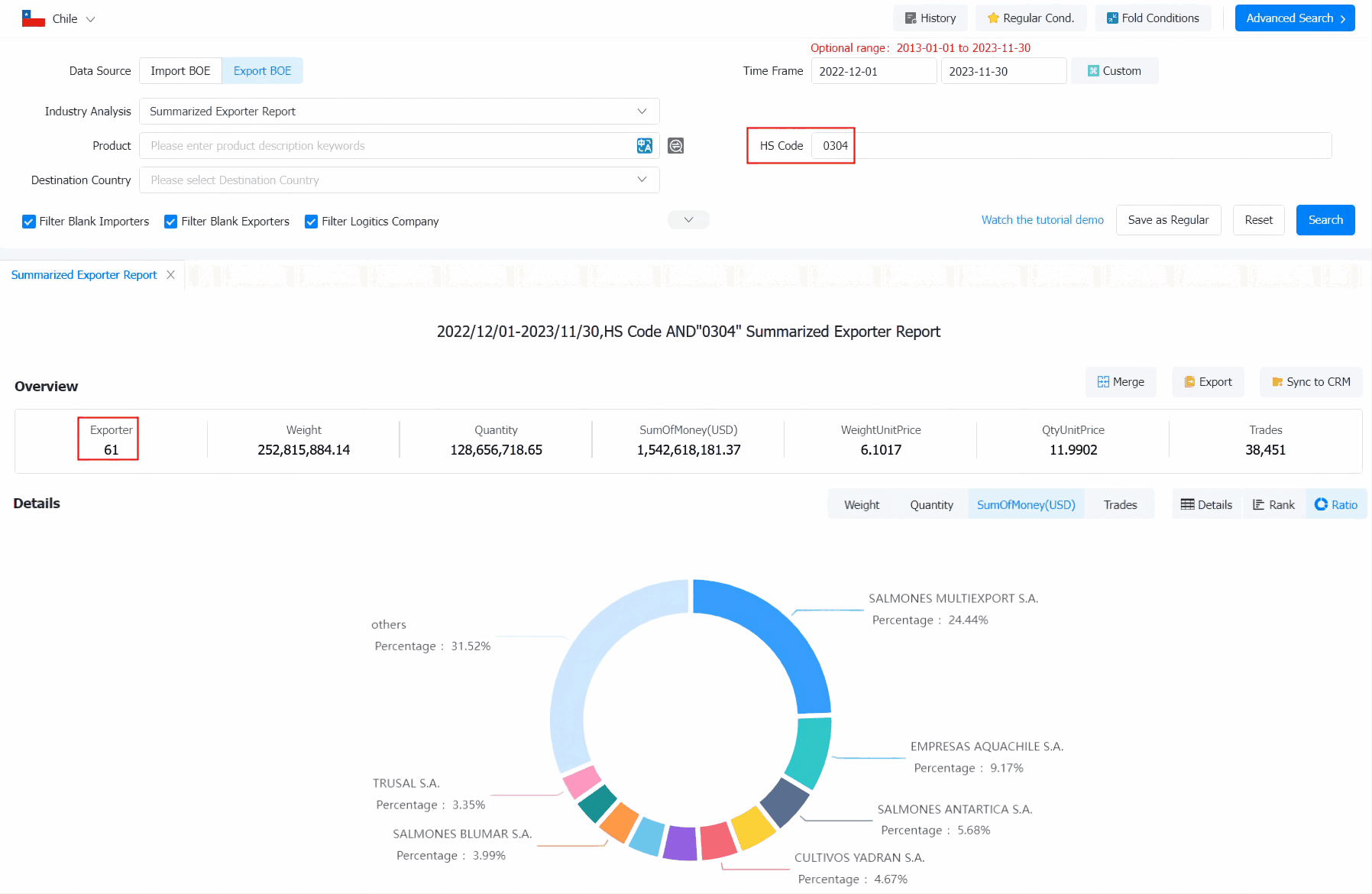The height and width of the screenshot is (894, 1372).
Task: Click the end date field 2023-11-30
Action: (1004, 71)
